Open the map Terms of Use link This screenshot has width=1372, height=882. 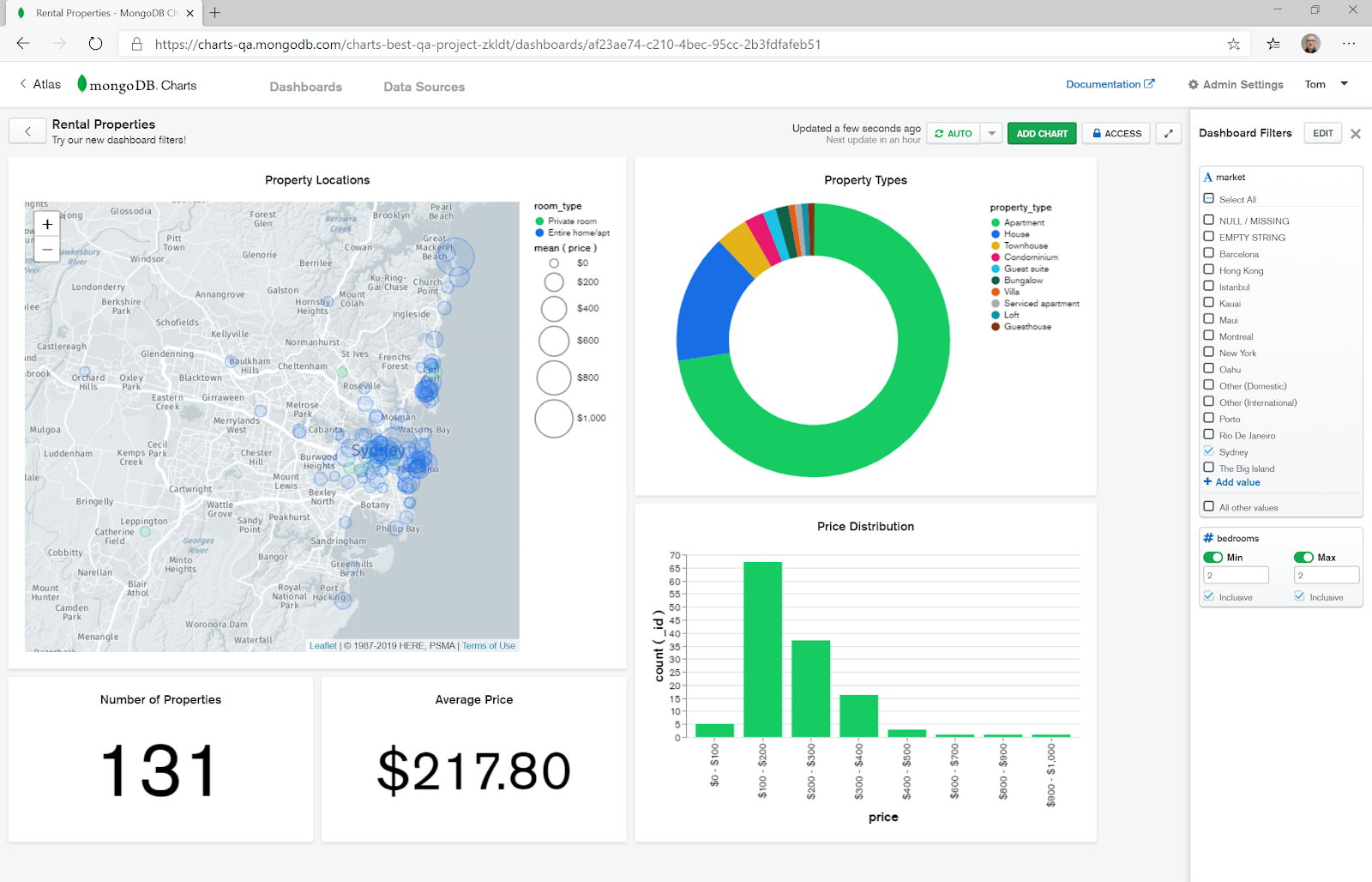pyautogui.click(x=489, y=645)
